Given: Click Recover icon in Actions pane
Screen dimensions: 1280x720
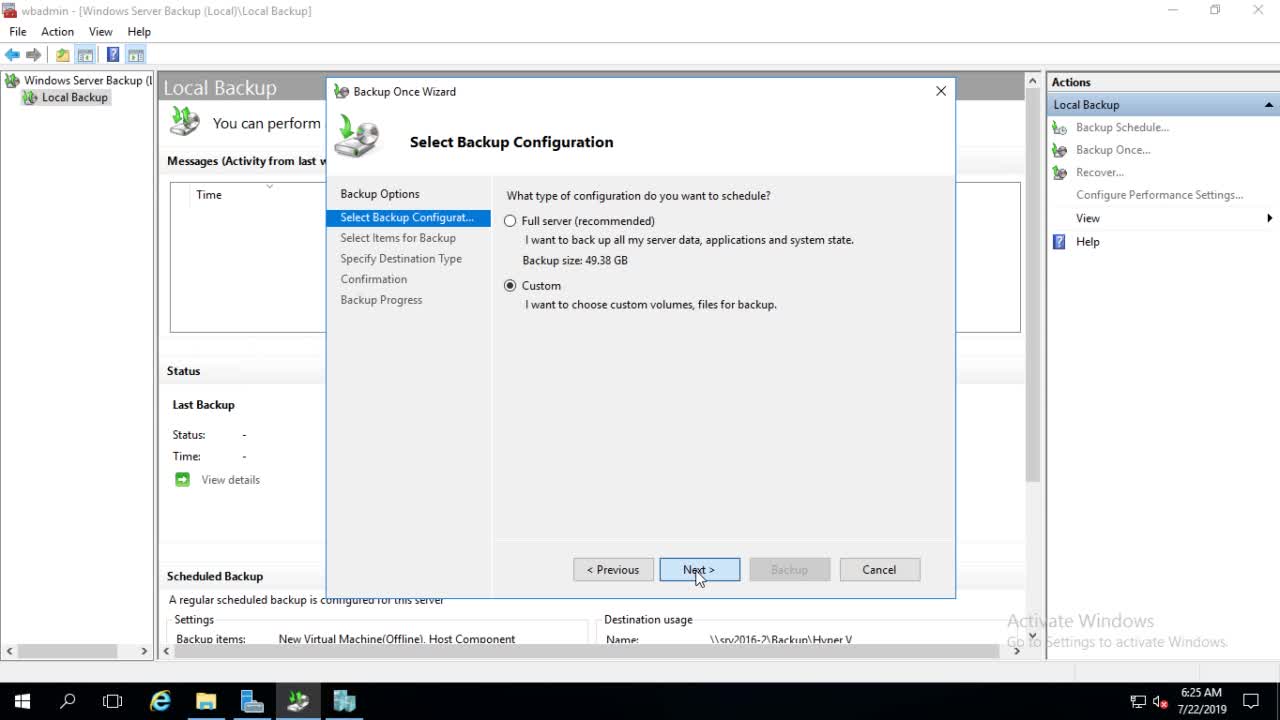Looking at the screenshot, I should coord(1060,173).
